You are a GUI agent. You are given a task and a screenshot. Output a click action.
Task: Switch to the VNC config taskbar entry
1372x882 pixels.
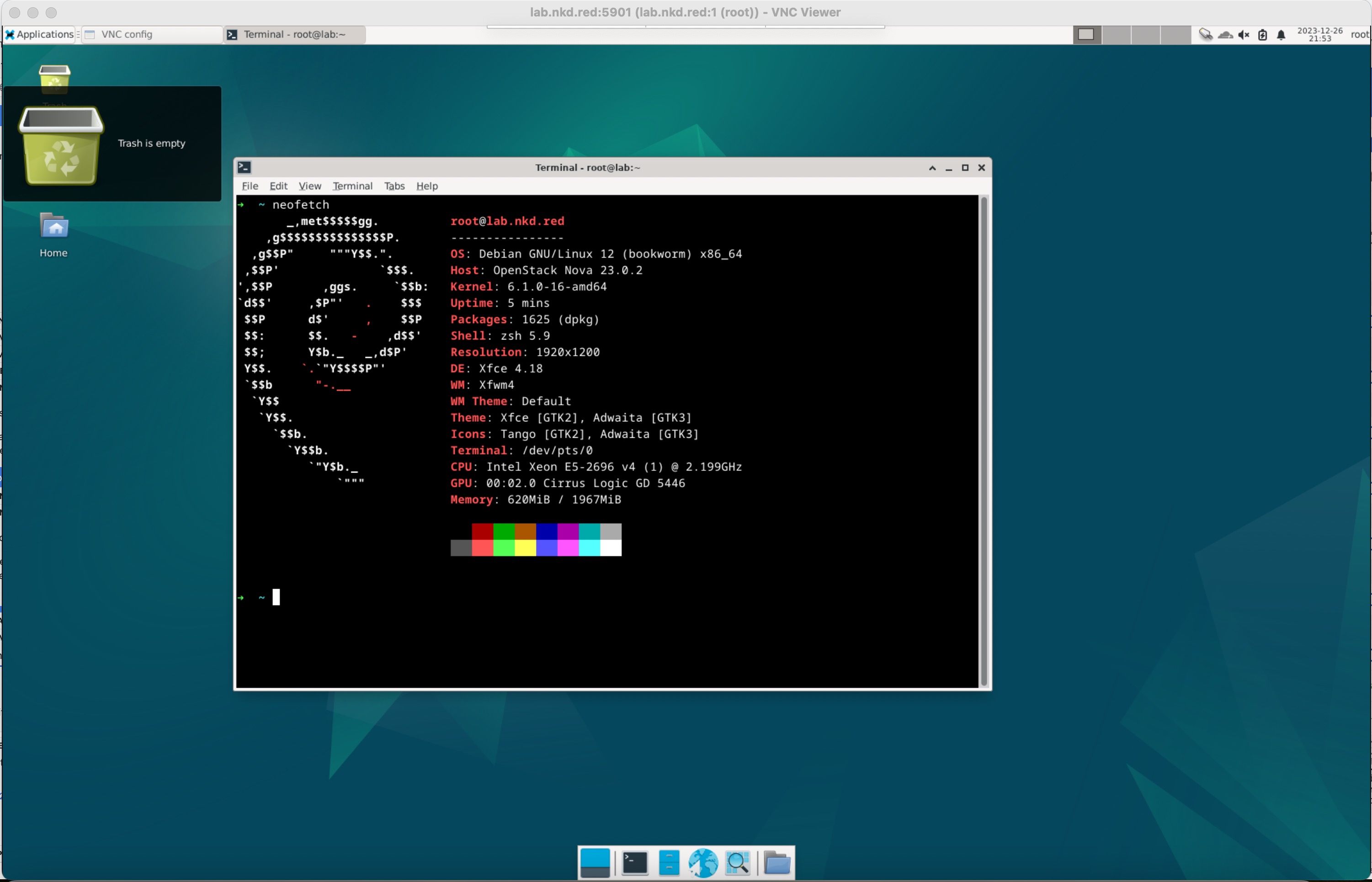(x=127, y=34)
